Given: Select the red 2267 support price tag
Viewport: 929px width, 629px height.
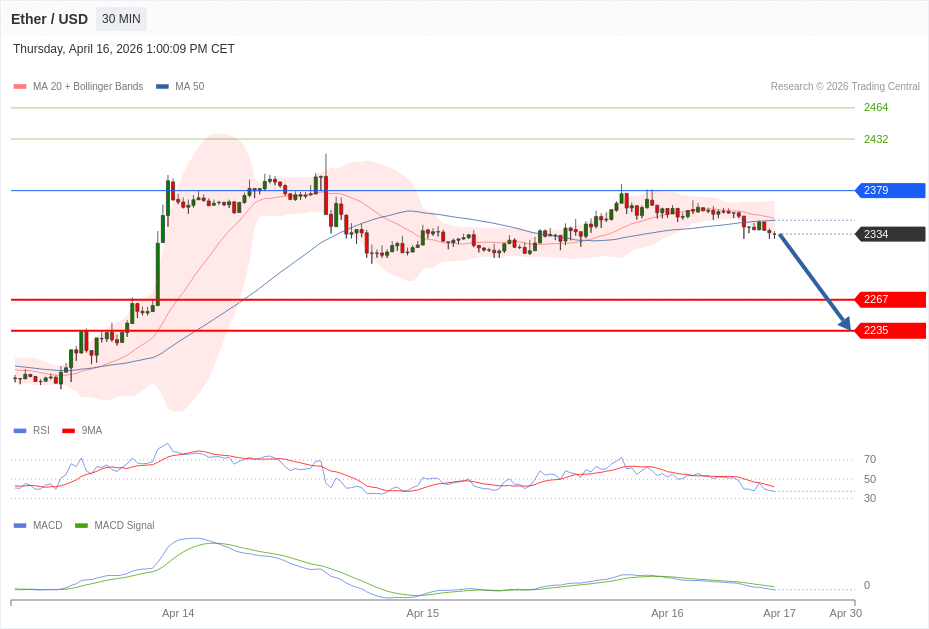Looking at the screenshot, I should (x=890, y=299).
